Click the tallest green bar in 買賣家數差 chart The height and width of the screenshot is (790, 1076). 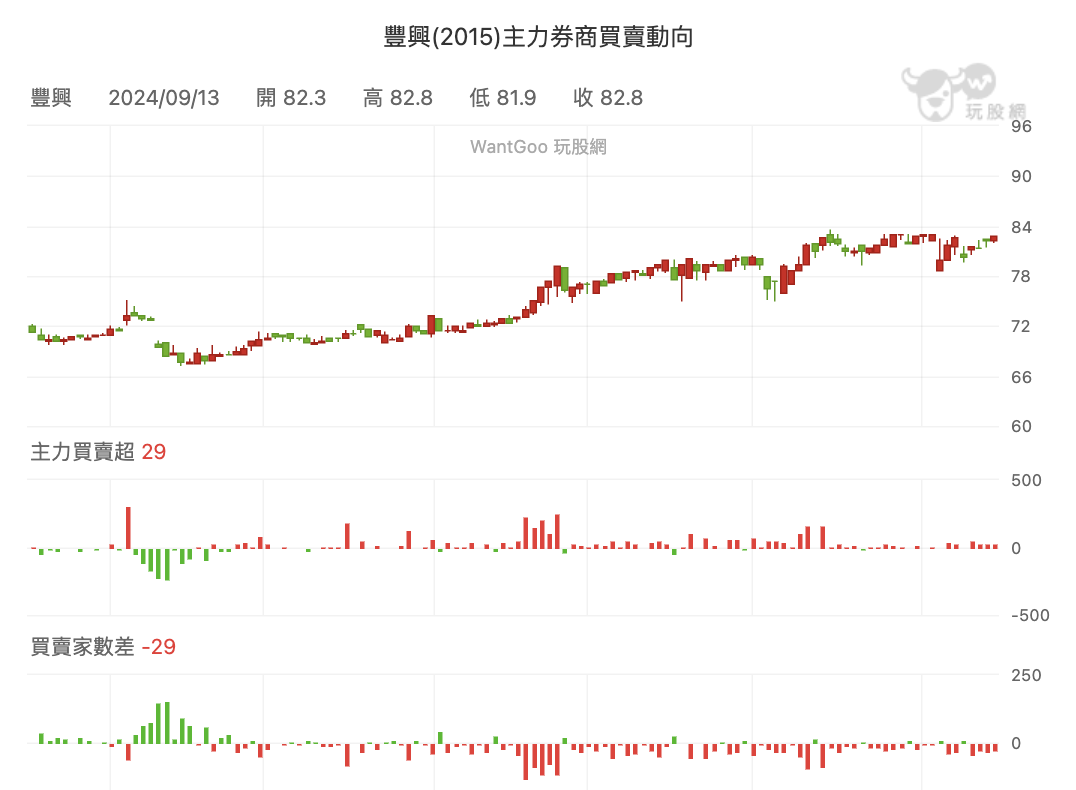167,723
